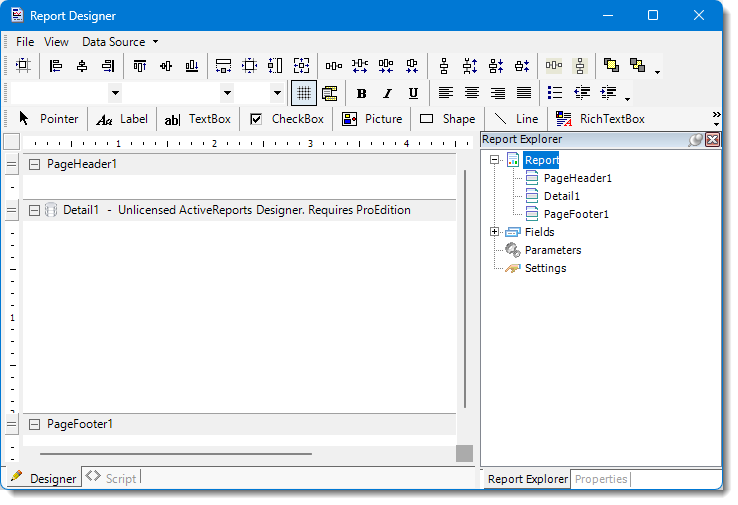Select Parameters in Report Explorer
Screen dimensions: 738x505
tap(553, 250)
